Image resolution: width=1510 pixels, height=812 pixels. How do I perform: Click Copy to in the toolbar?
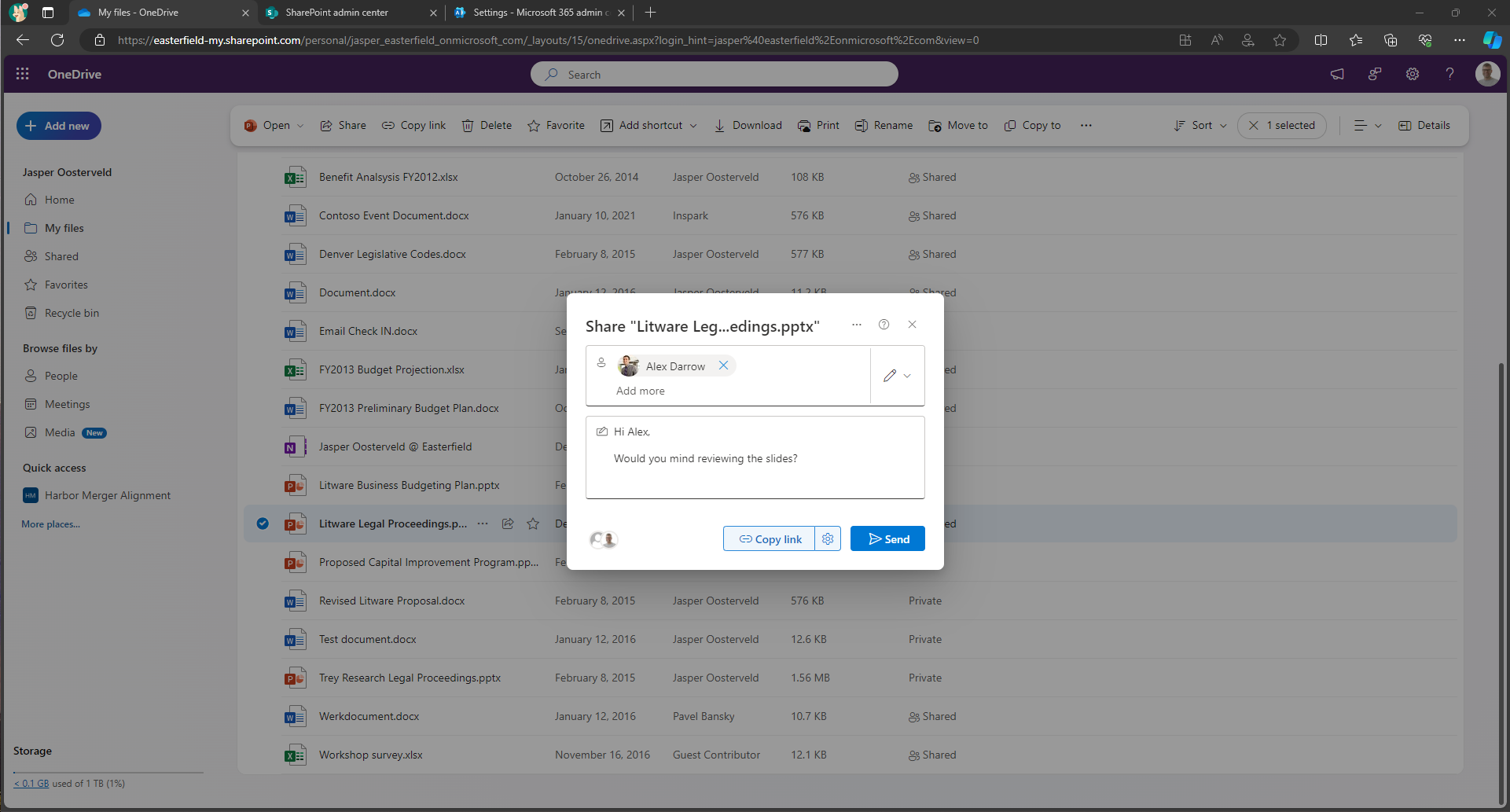(x=1032, y=126)
